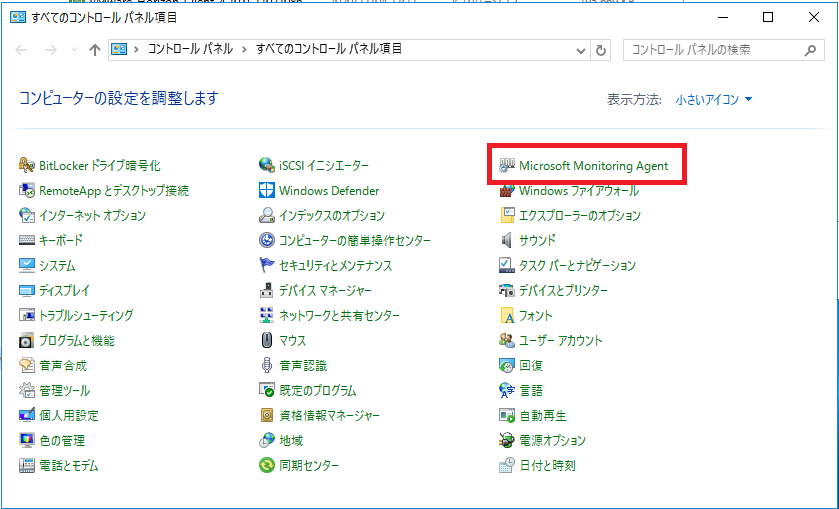Screen dimensions: 839x509
Task: Open the 電話とモデム icon
Action: coord(26,465)
